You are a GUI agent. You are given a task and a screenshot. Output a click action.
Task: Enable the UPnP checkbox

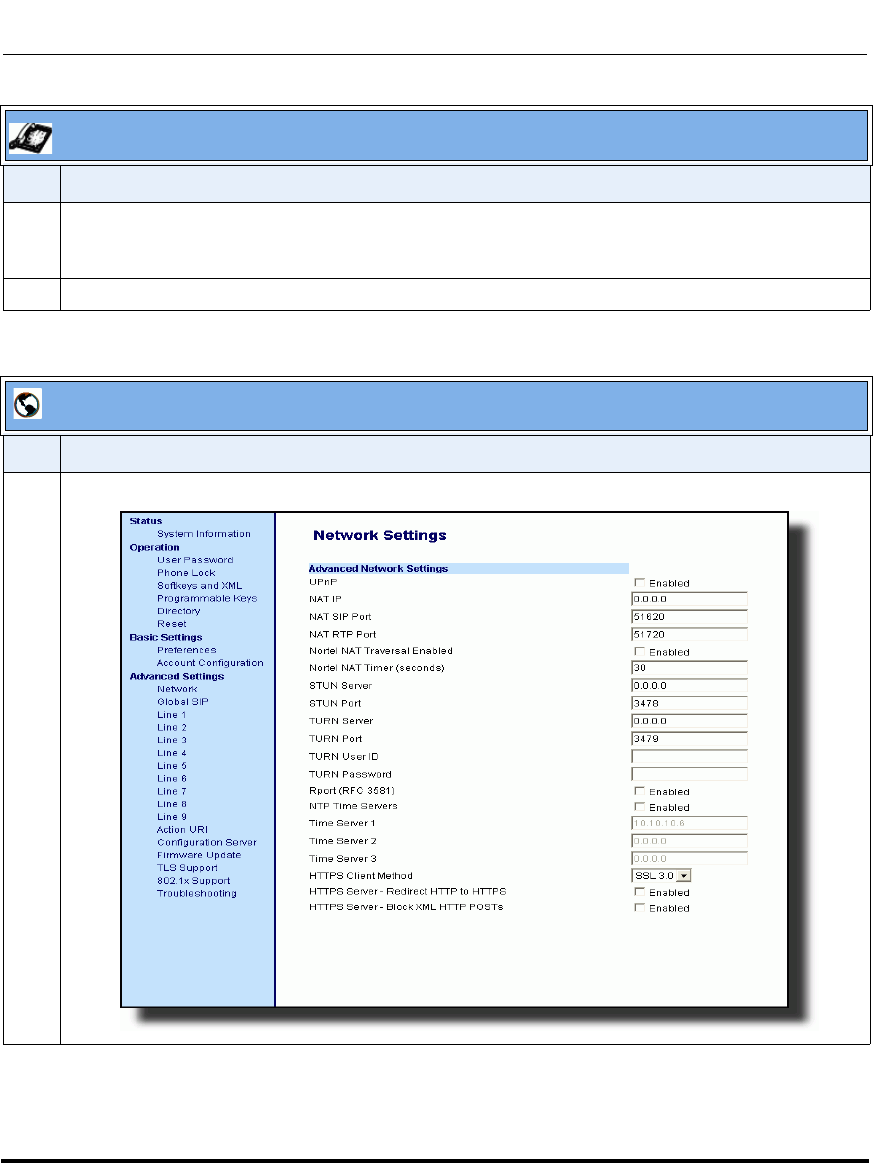coord(639,583)
